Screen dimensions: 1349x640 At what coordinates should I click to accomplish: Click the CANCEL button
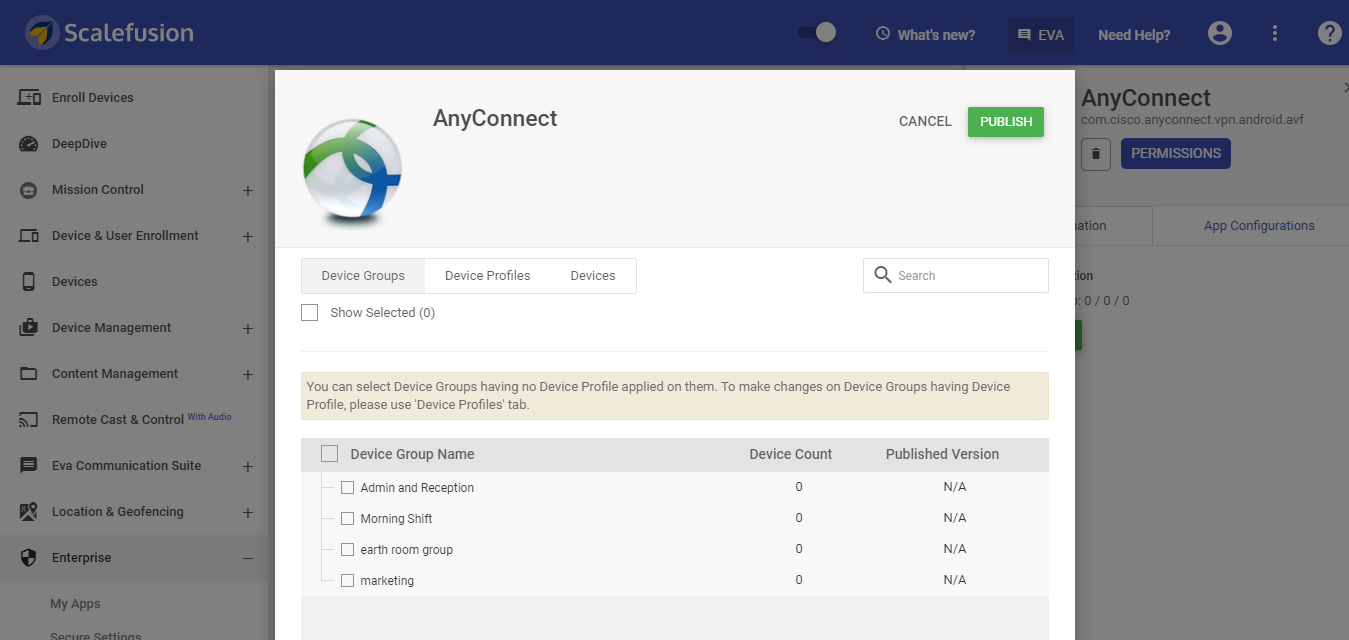925,122
